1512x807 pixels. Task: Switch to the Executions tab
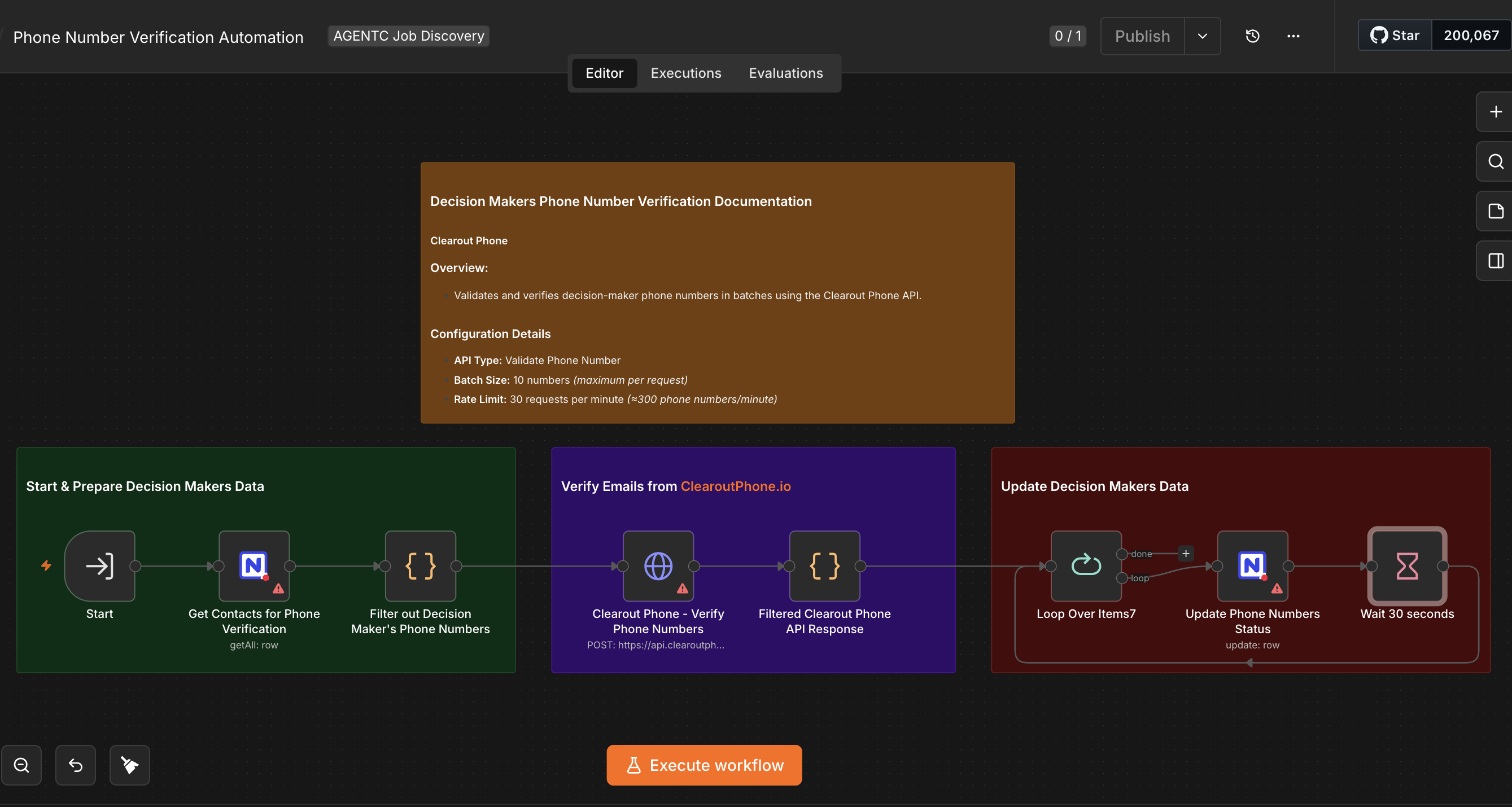[x=685, y=73]
